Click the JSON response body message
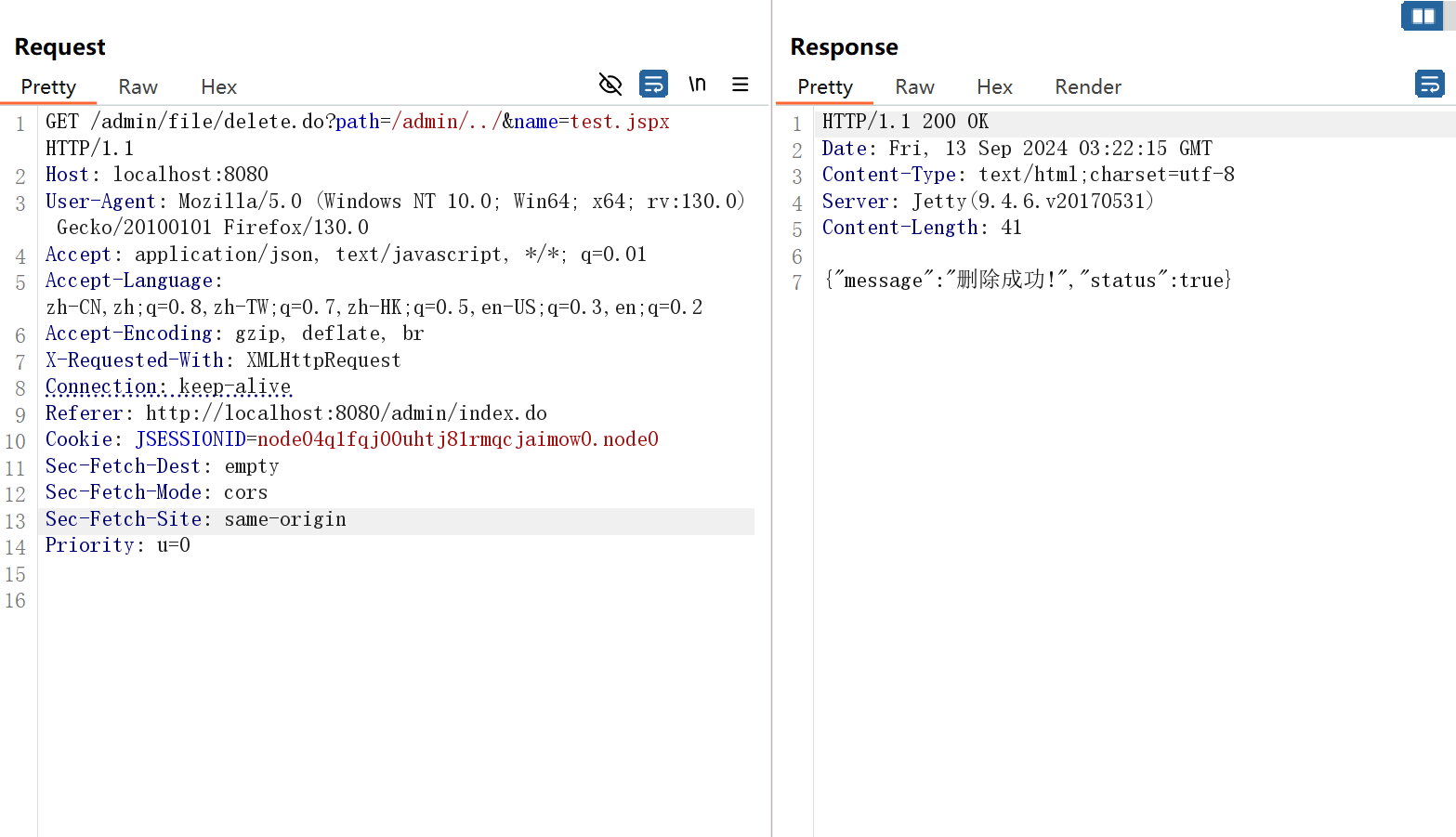This screenshot has width=1456, height=837. coord(1029,281)
